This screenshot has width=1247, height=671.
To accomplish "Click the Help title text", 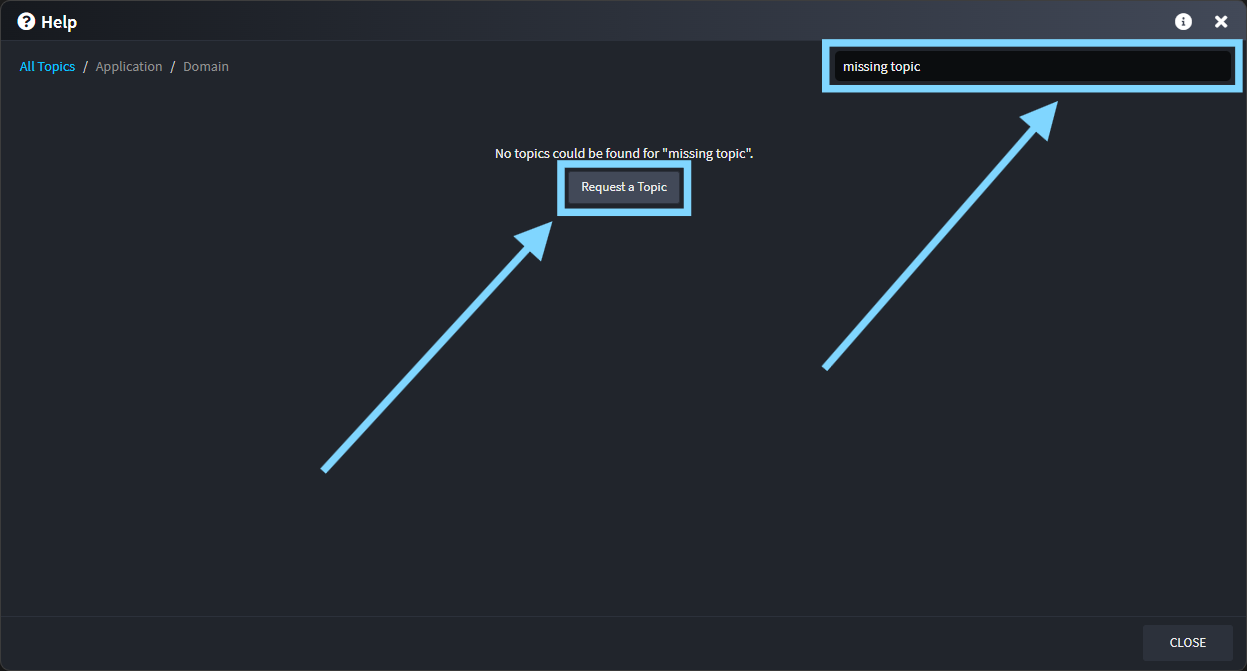I will pos(59,22).
